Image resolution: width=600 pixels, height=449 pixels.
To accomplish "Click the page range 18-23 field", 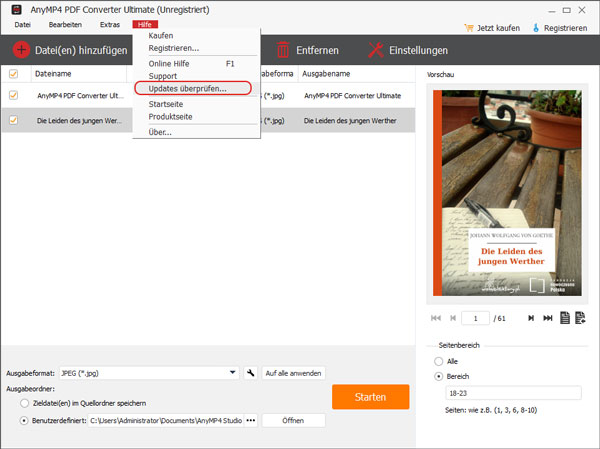I will pos(513,393).
